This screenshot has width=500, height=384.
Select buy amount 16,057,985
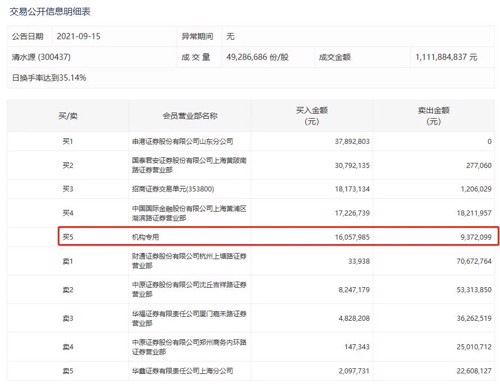click(352, 237)
